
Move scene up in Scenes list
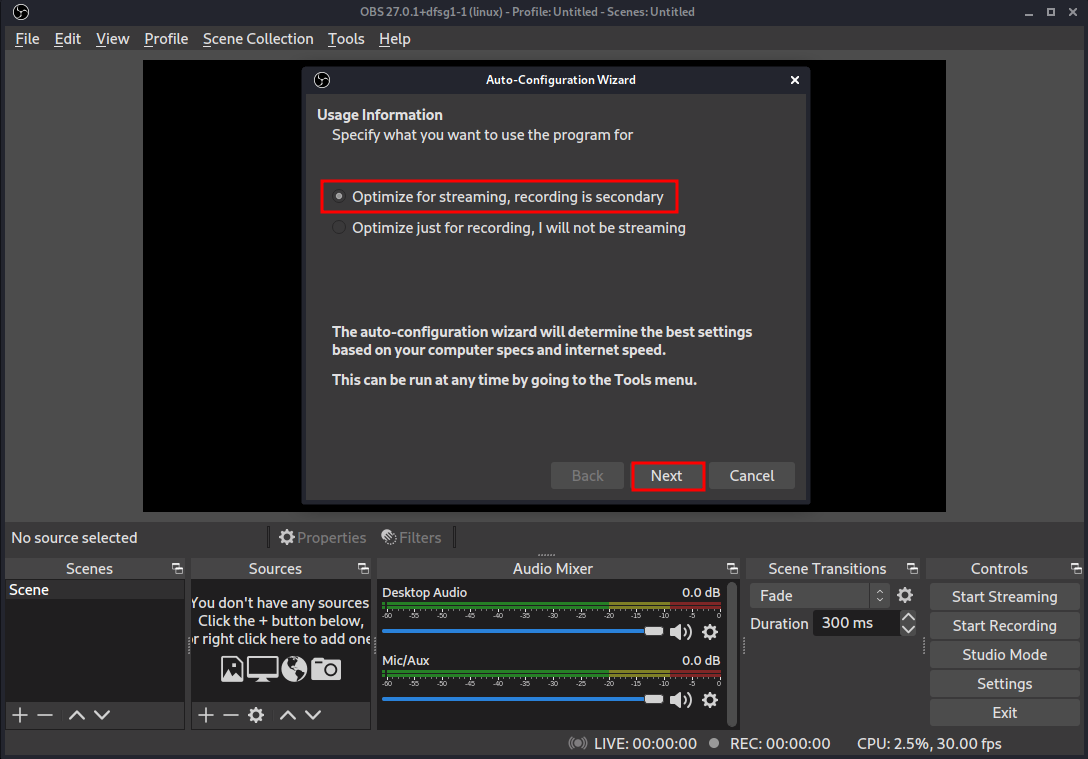tap(77, 715)
